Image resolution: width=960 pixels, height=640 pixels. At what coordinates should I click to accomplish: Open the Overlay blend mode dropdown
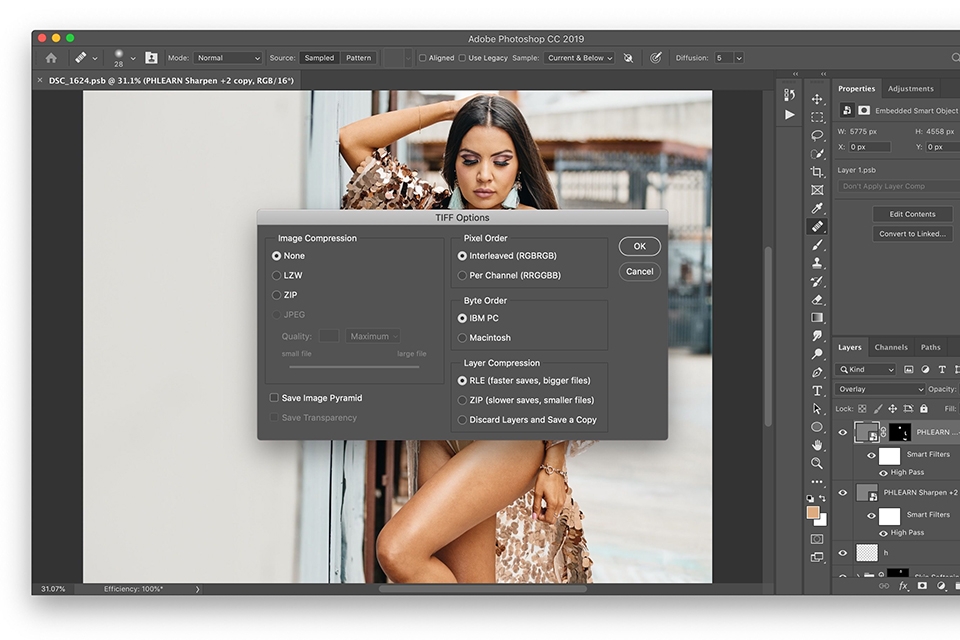881,389
